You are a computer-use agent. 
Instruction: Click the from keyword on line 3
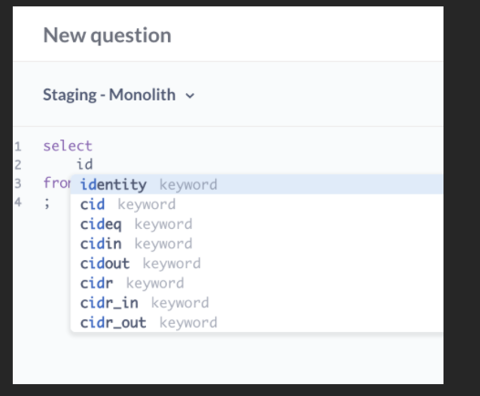pyautogui.click(x=57, y=183)
